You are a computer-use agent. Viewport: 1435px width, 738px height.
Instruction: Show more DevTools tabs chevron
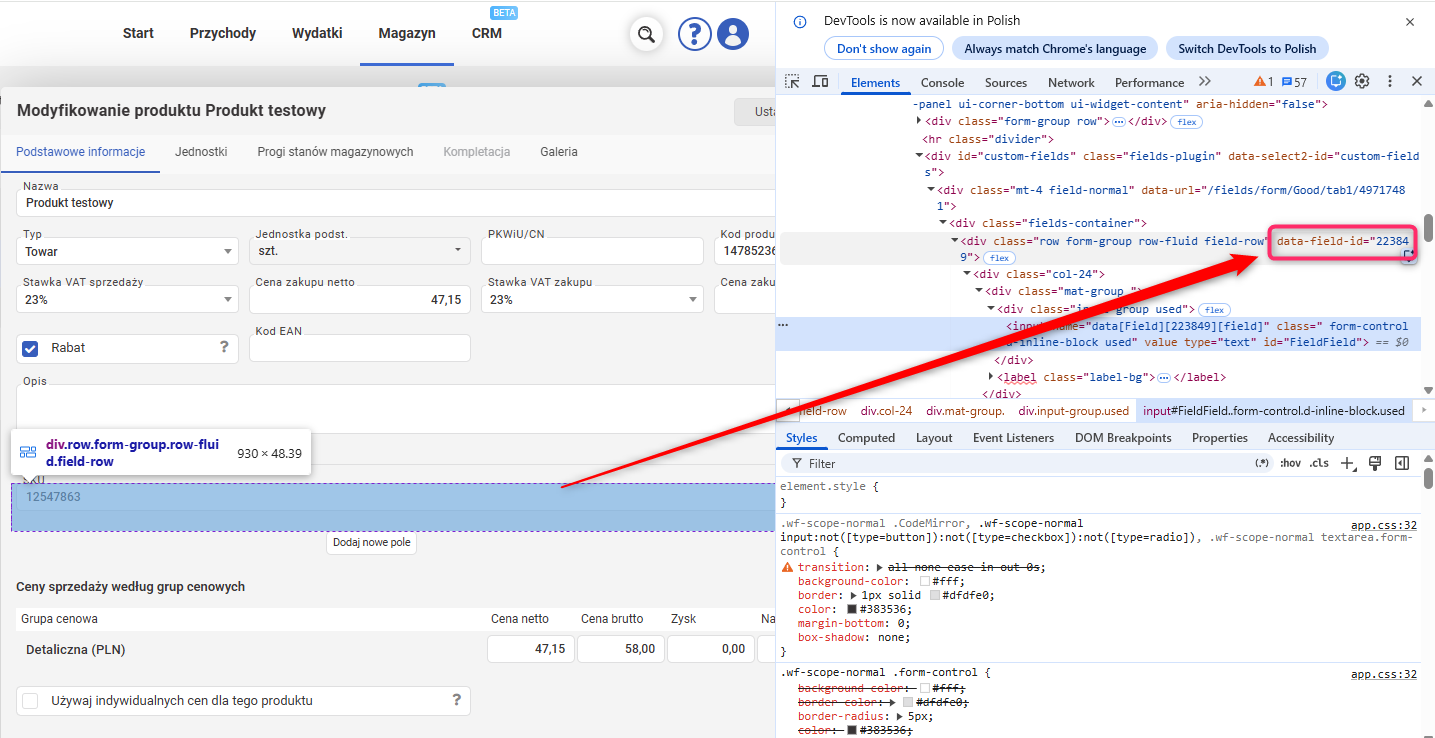coord(1204,82)
